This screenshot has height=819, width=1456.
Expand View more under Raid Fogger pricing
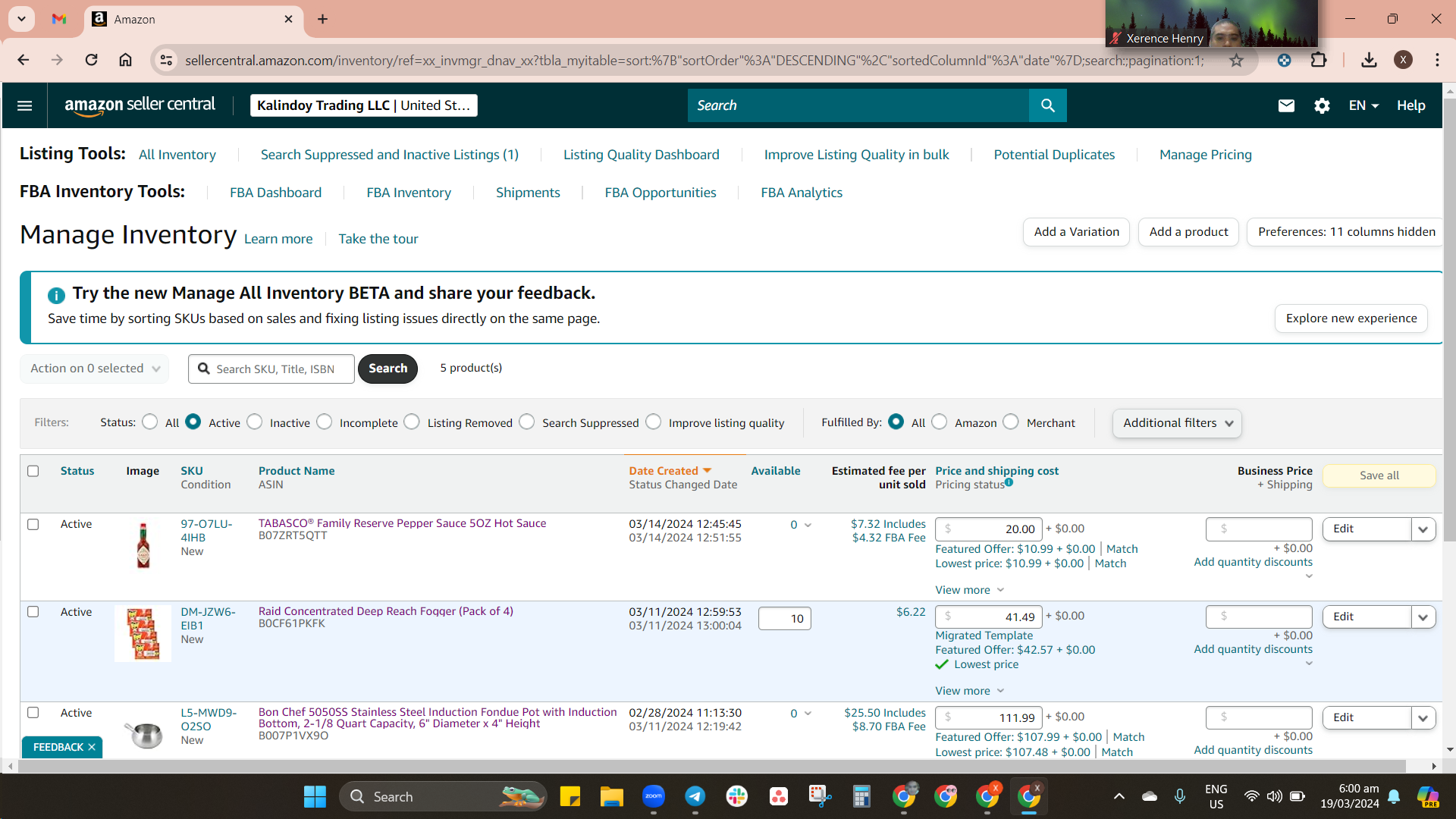pos(970,691)
